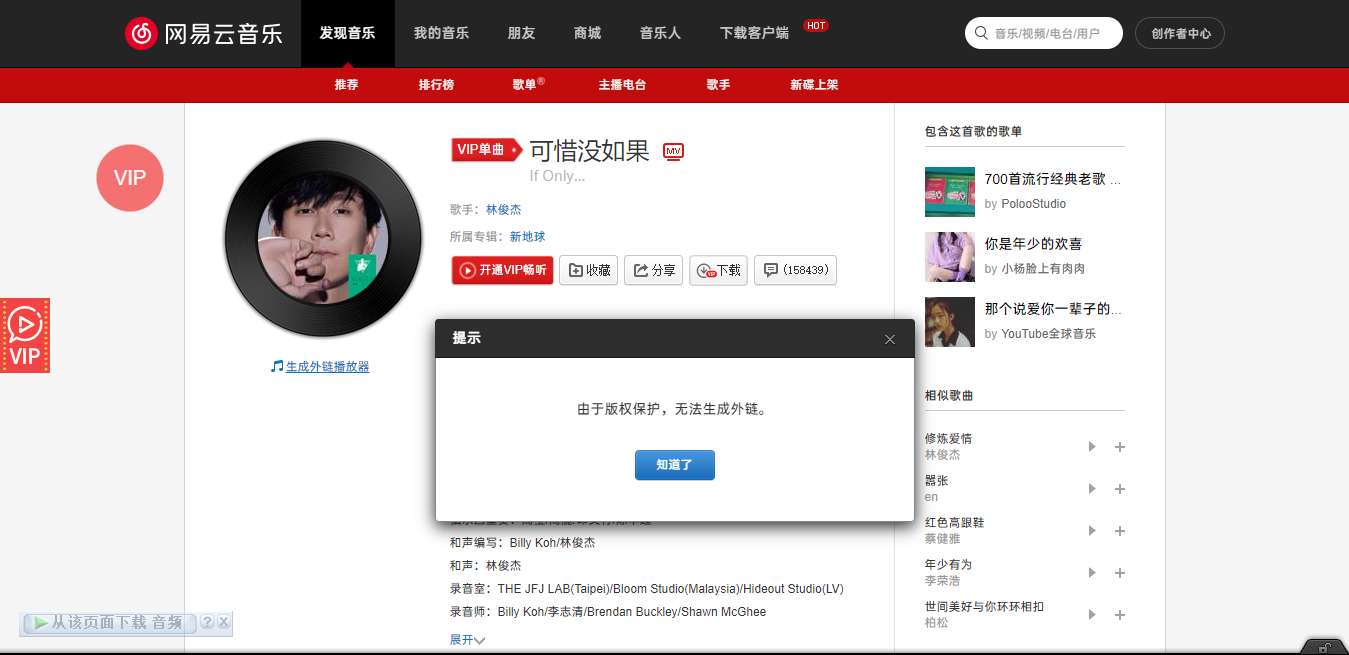Click the 分享 button
This screenshot has width=1349, height=655.
653,270
